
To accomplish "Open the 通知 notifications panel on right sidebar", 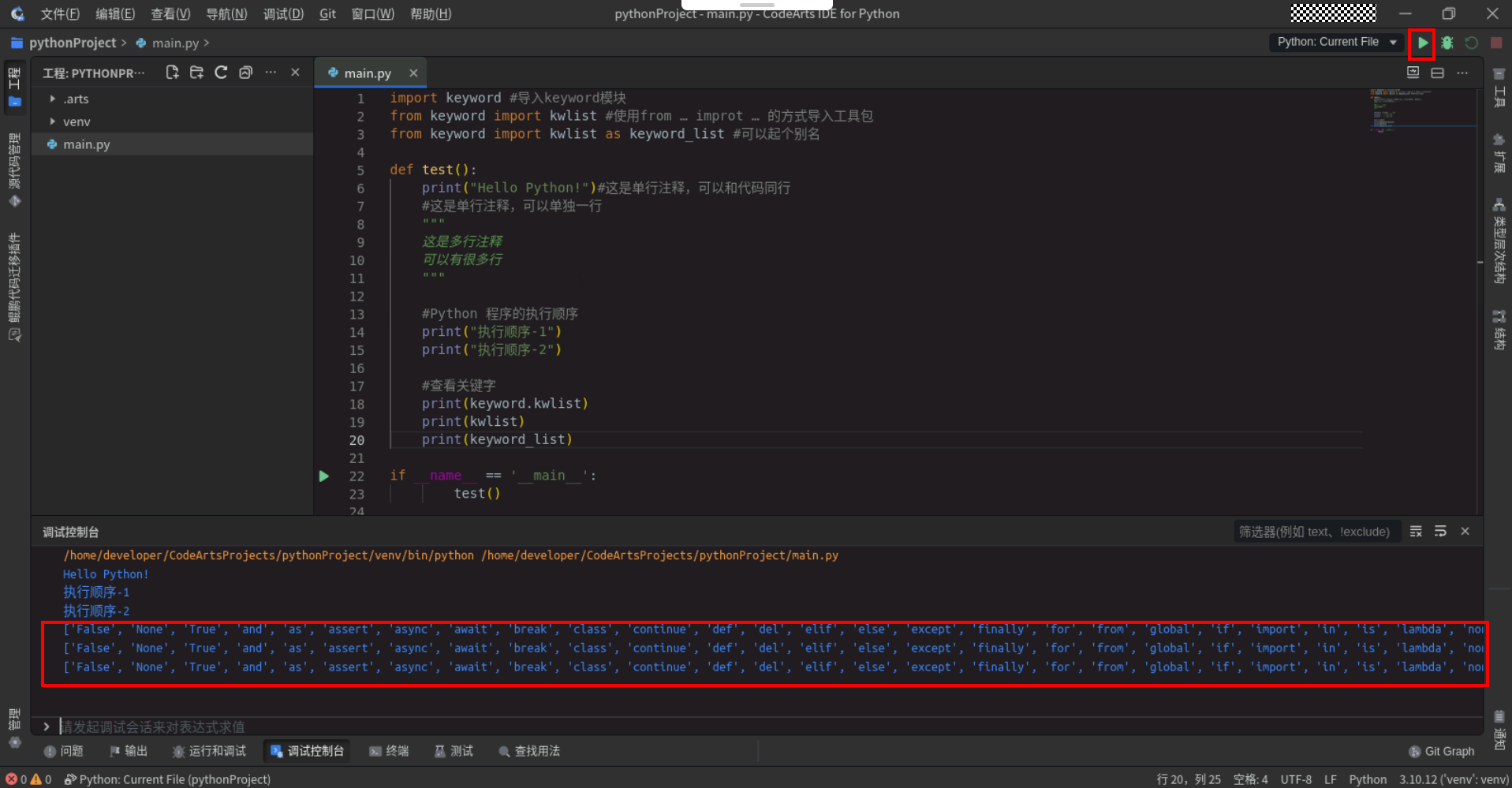I will (x=1499, y=730).
